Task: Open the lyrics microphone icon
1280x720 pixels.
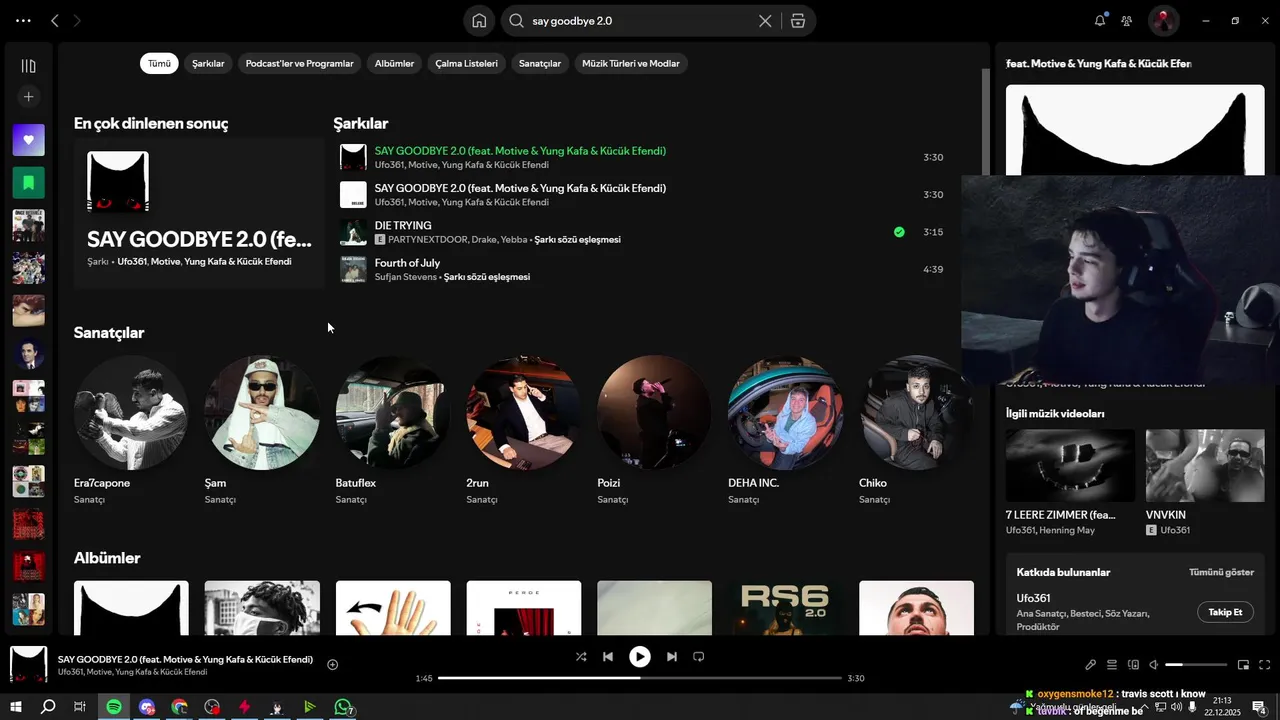Action: [1091, 665]
